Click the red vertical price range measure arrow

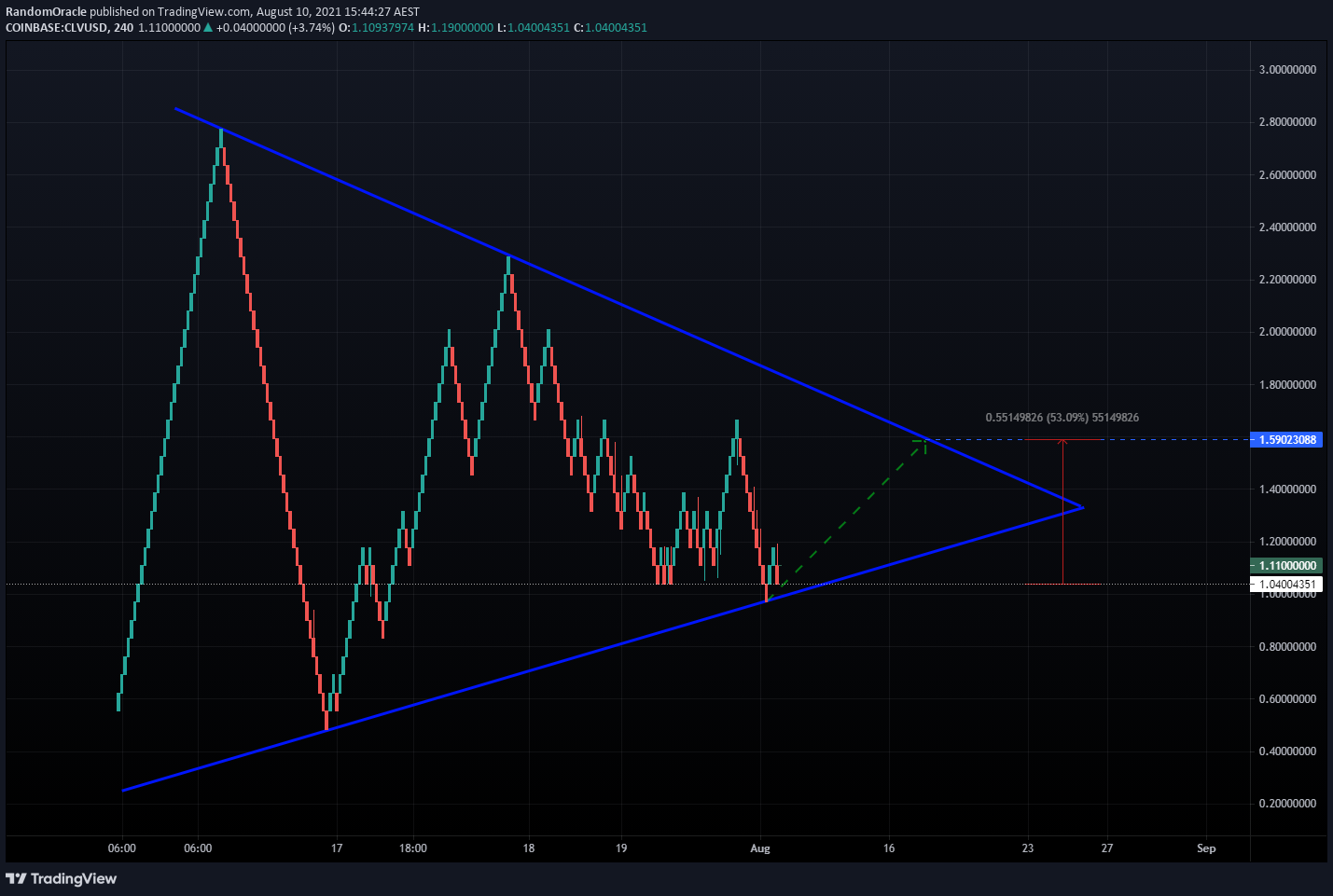(x=1062, y=511)
